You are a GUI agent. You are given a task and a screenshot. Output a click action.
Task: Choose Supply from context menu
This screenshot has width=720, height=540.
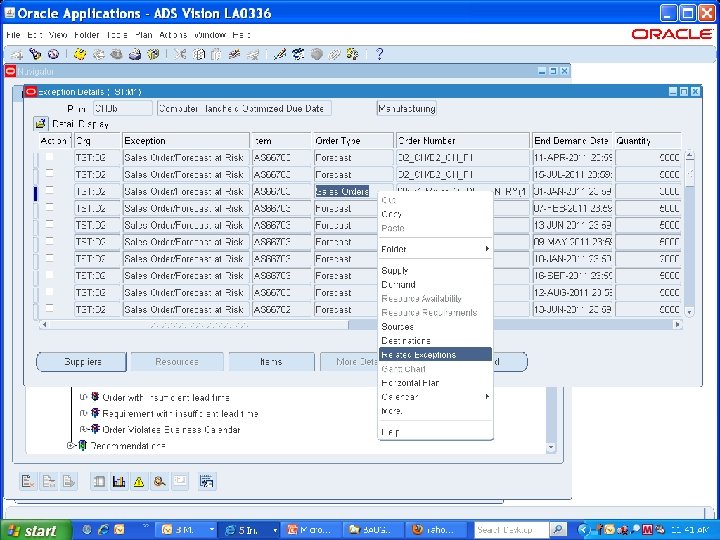click(x=435, y=270)
